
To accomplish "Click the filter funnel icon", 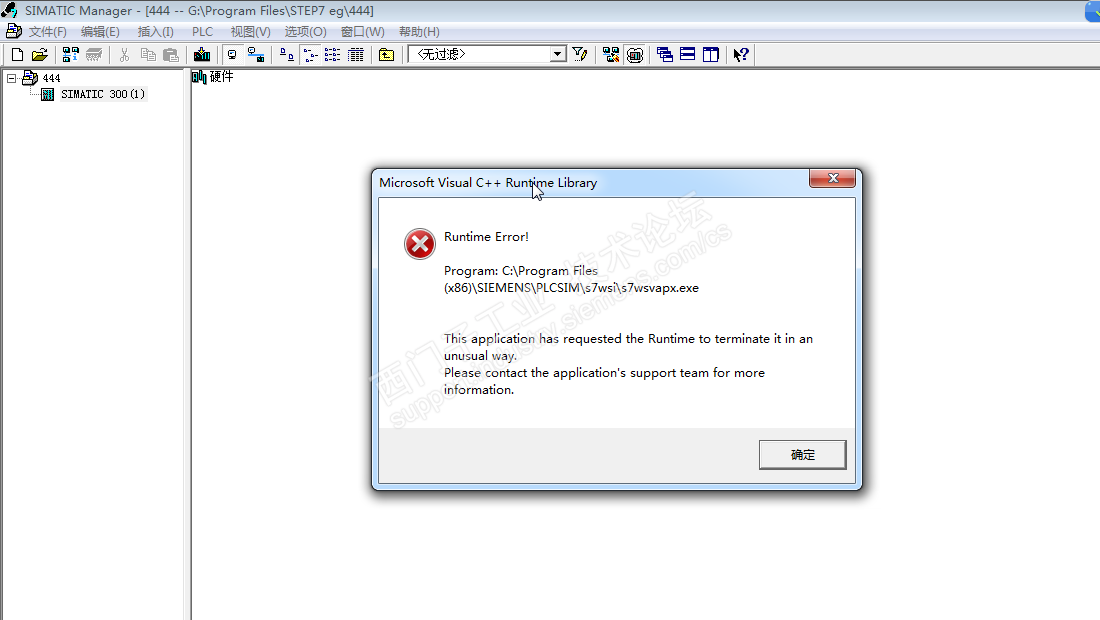I will click(x=579, y=55).
